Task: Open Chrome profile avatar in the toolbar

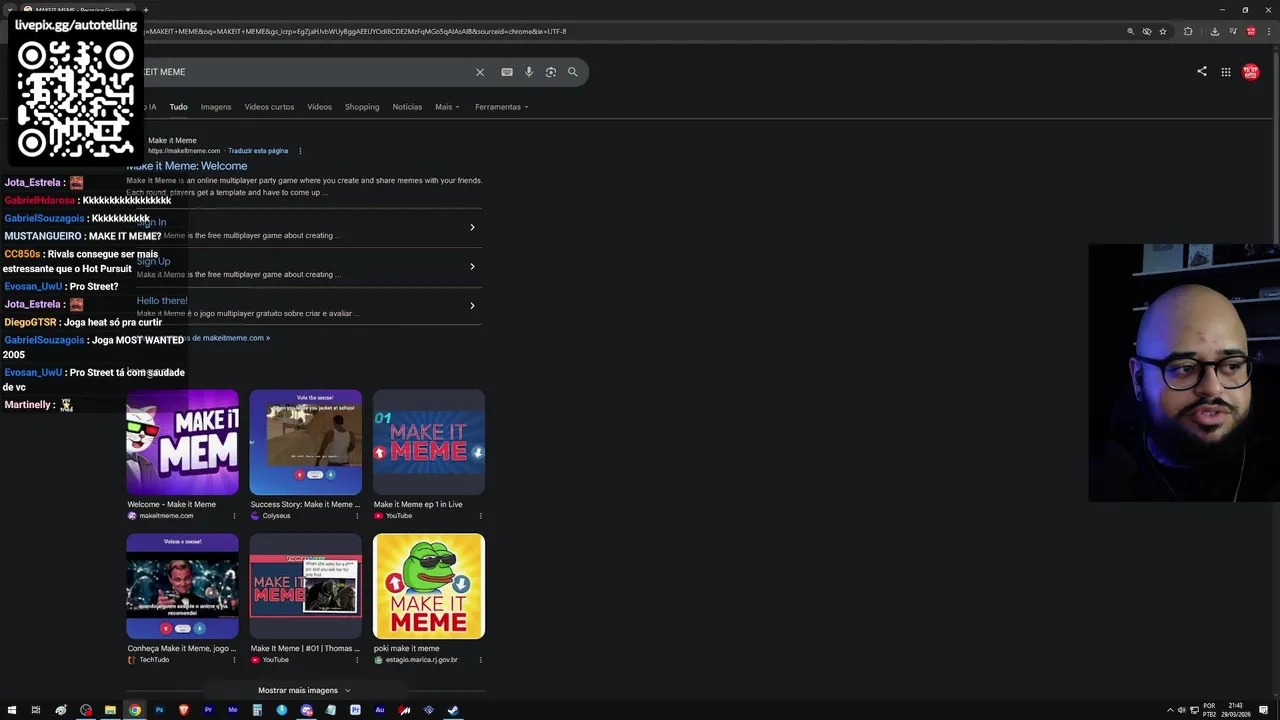Action: point(1251,31)
